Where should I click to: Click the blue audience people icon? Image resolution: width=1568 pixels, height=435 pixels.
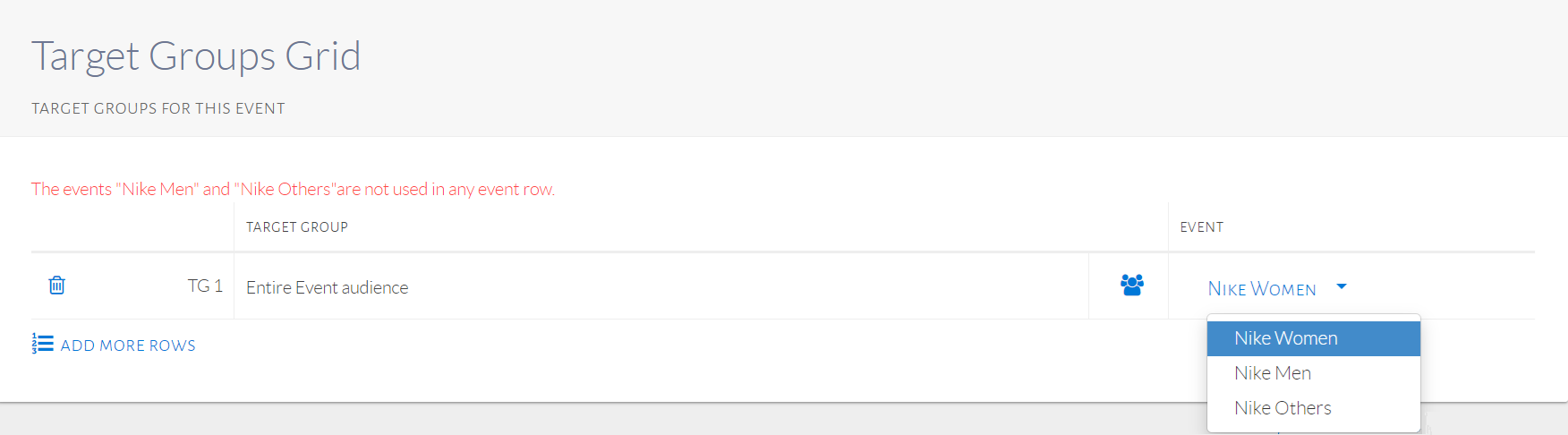(1131, 286)
